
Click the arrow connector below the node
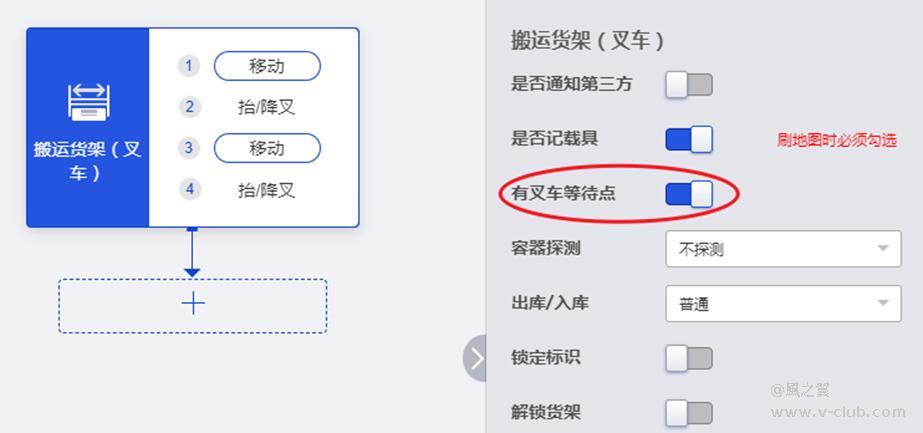point(192,252)
